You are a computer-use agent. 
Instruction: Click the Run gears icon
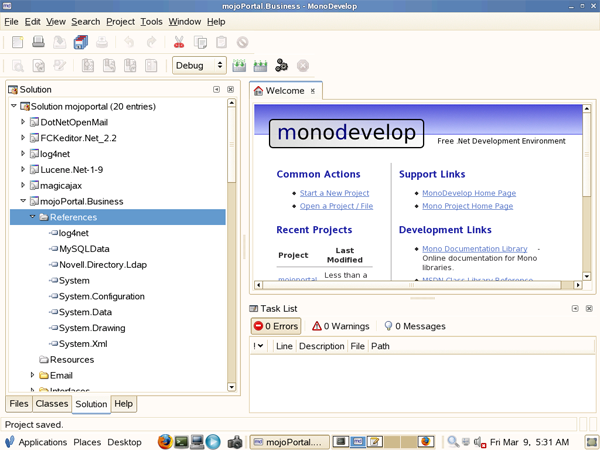[282, 66]
